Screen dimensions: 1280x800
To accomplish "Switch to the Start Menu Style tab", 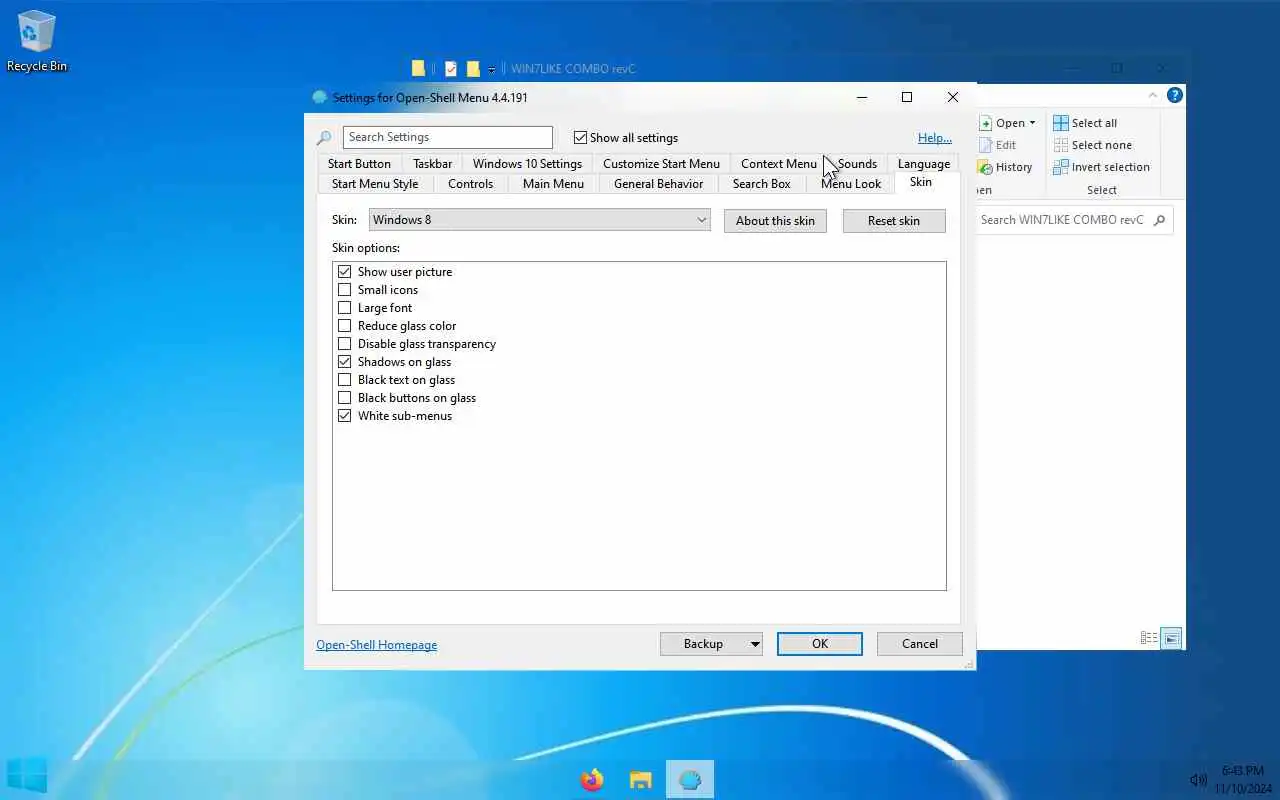I will tap(375, 184).
